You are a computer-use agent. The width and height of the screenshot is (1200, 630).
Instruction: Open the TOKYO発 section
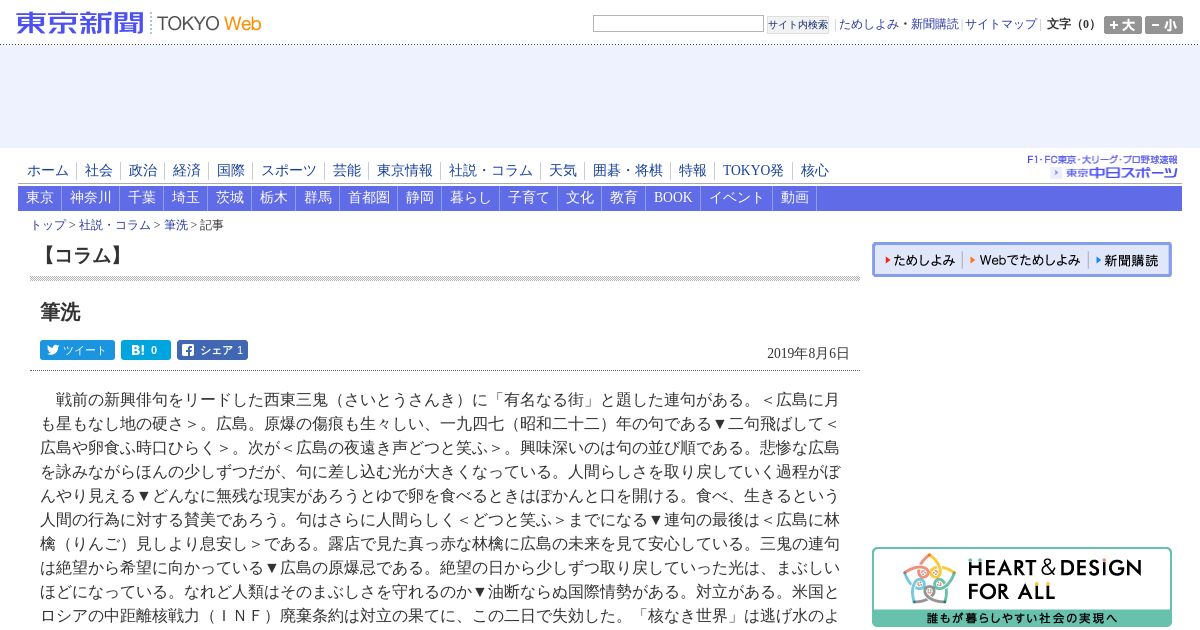pyautogui.click(x=754, y=171)
